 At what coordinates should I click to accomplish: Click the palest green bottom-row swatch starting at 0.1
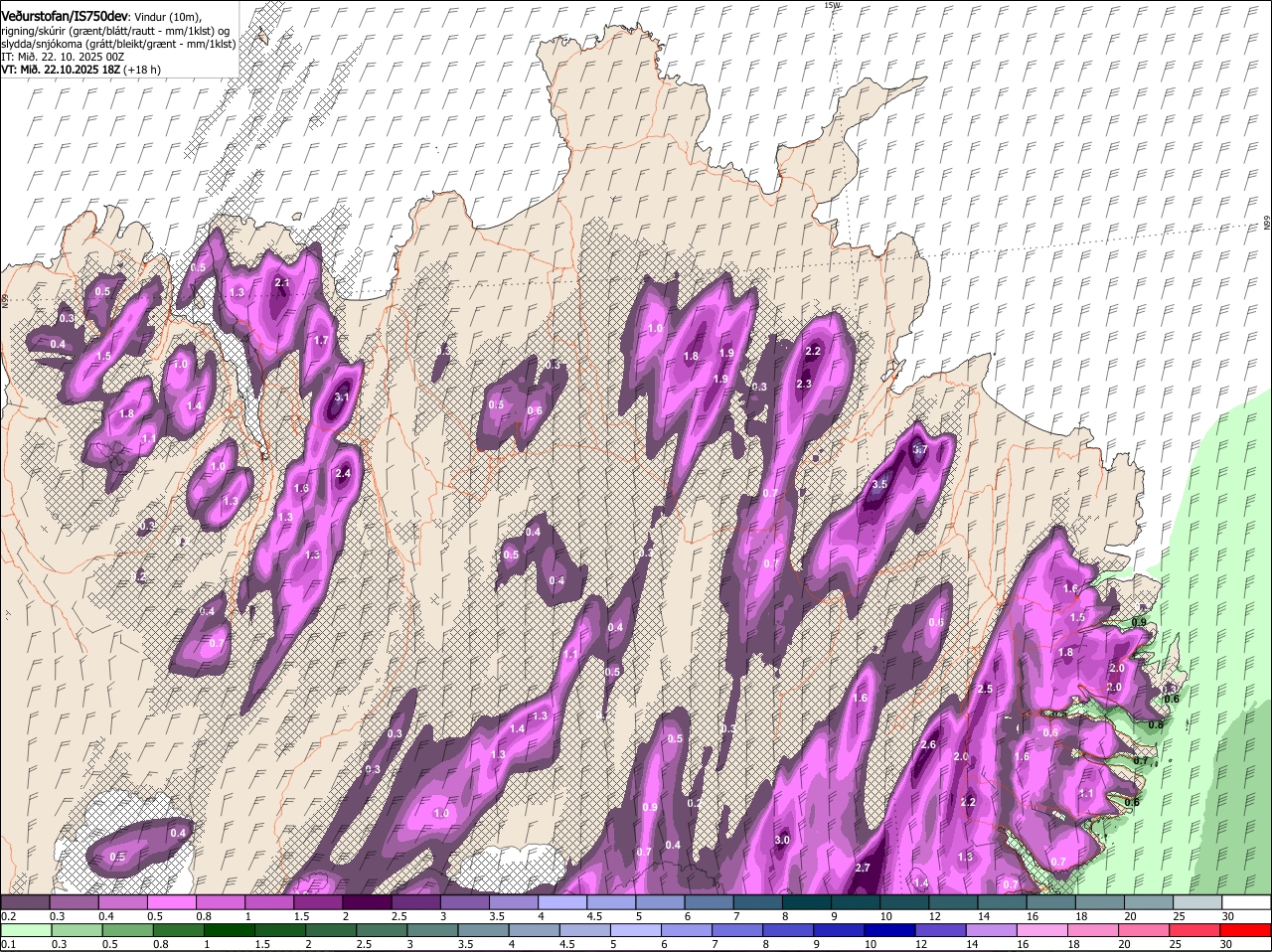(x=25, y=931)
